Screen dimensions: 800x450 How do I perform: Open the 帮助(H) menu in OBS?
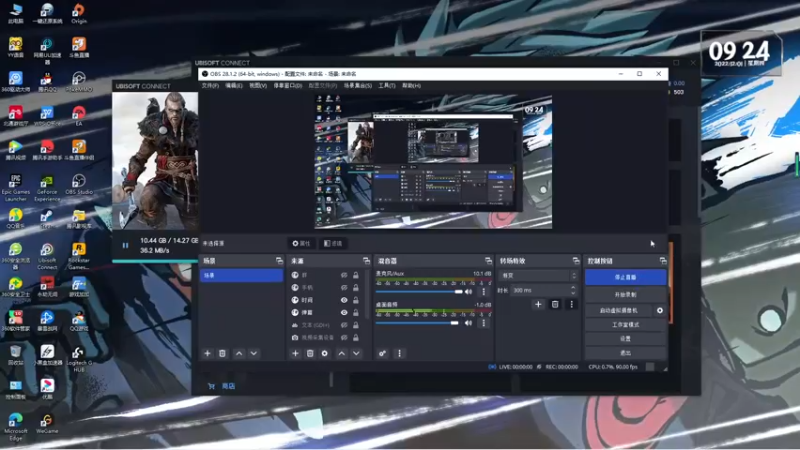tap(411, 86)
